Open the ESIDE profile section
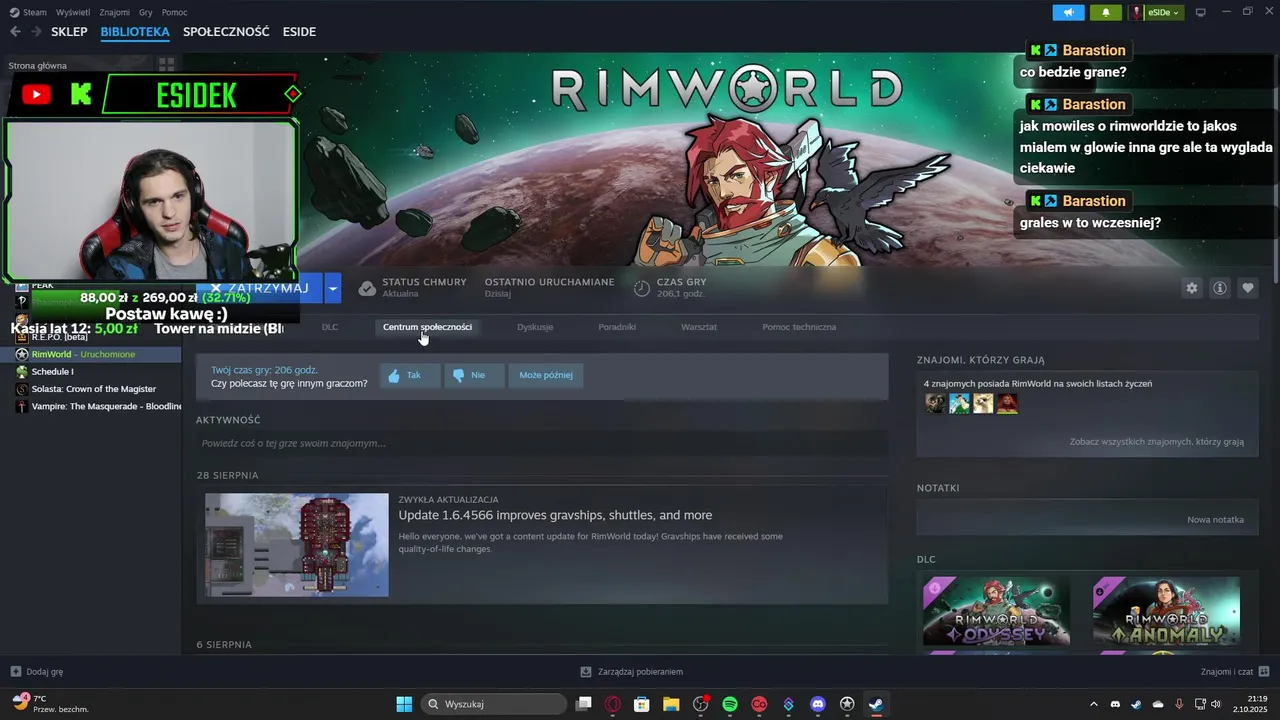1280x720 pixels. [299, 32]
